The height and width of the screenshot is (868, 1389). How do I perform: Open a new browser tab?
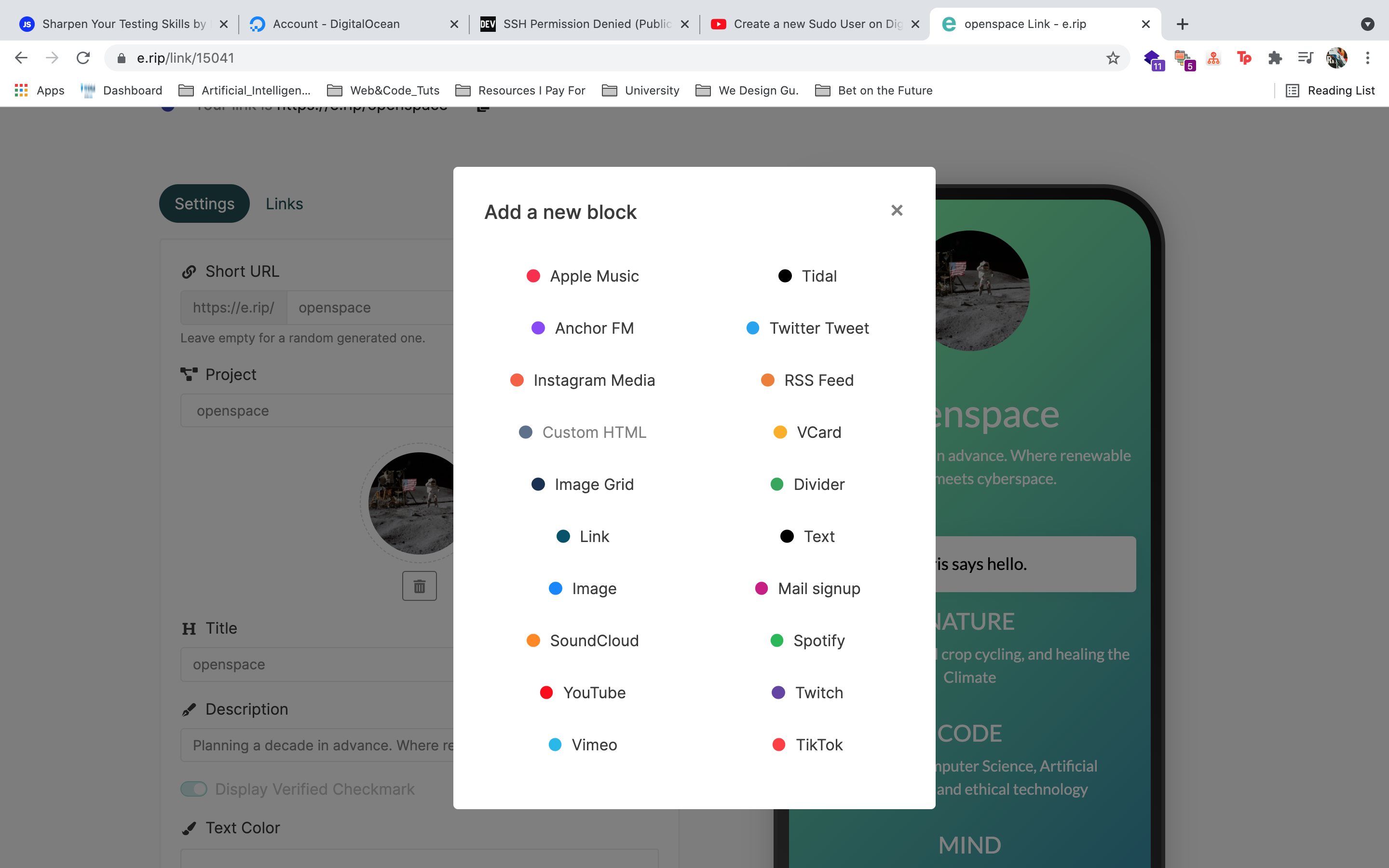tap(1183, 24)
